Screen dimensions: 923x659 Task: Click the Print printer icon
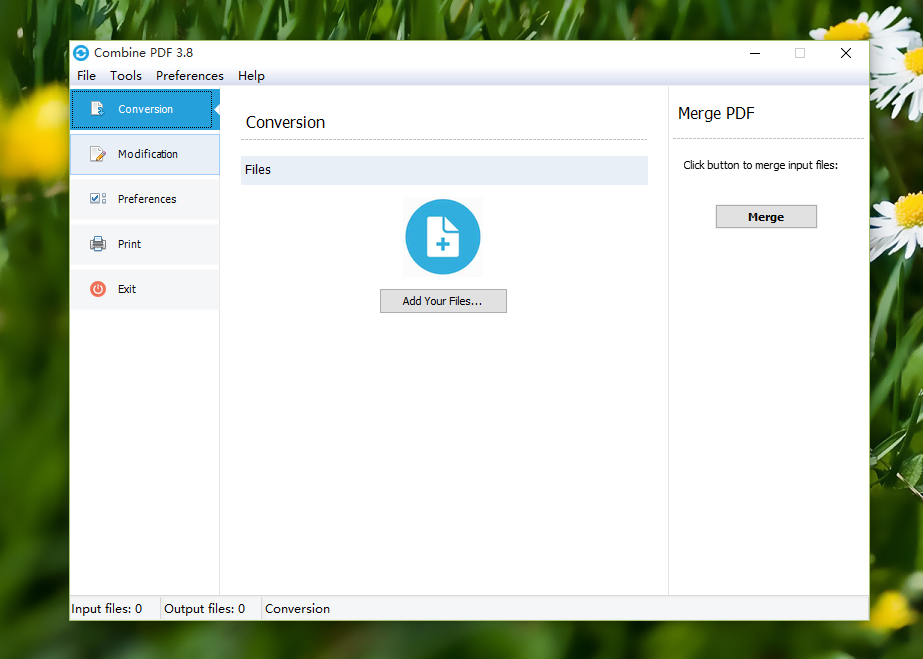(x=98, y=244)
